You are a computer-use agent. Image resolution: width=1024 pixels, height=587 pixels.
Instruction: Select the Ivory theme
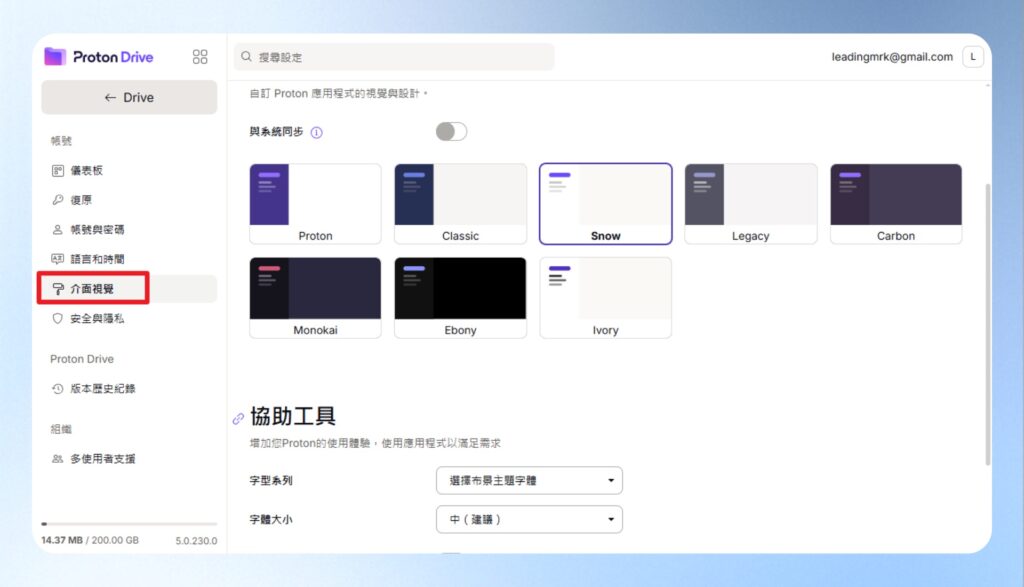click(605, 298)
